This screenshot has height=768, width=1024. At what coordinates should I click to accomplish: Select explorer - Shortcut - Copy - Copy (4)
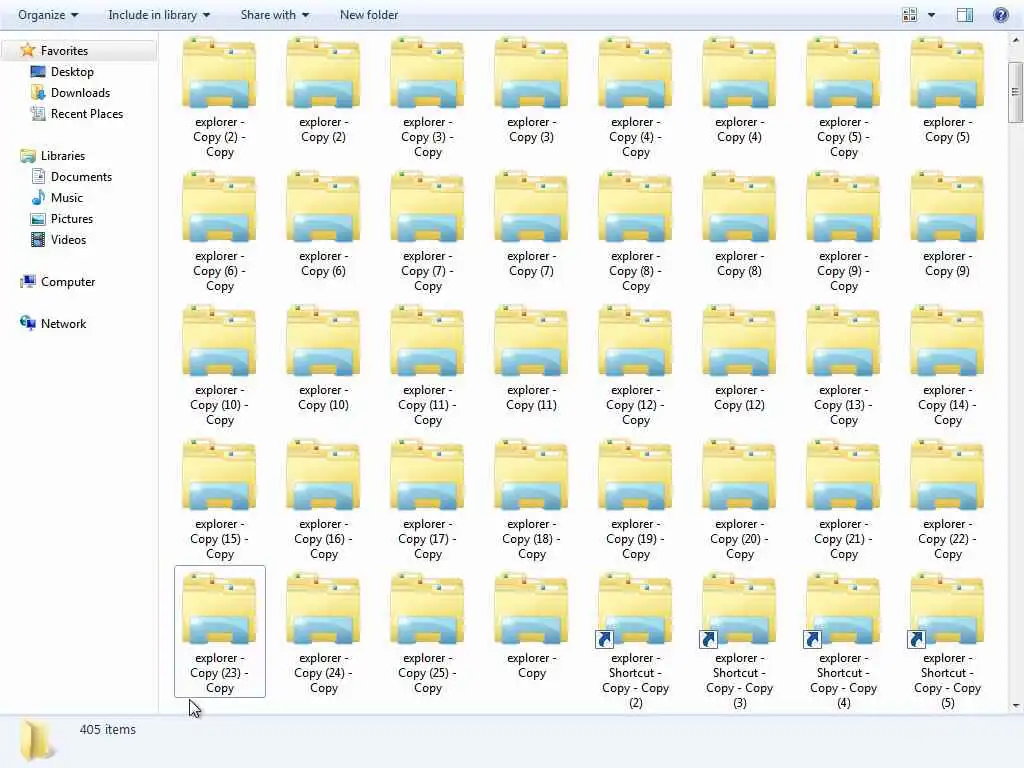[843, 641]
